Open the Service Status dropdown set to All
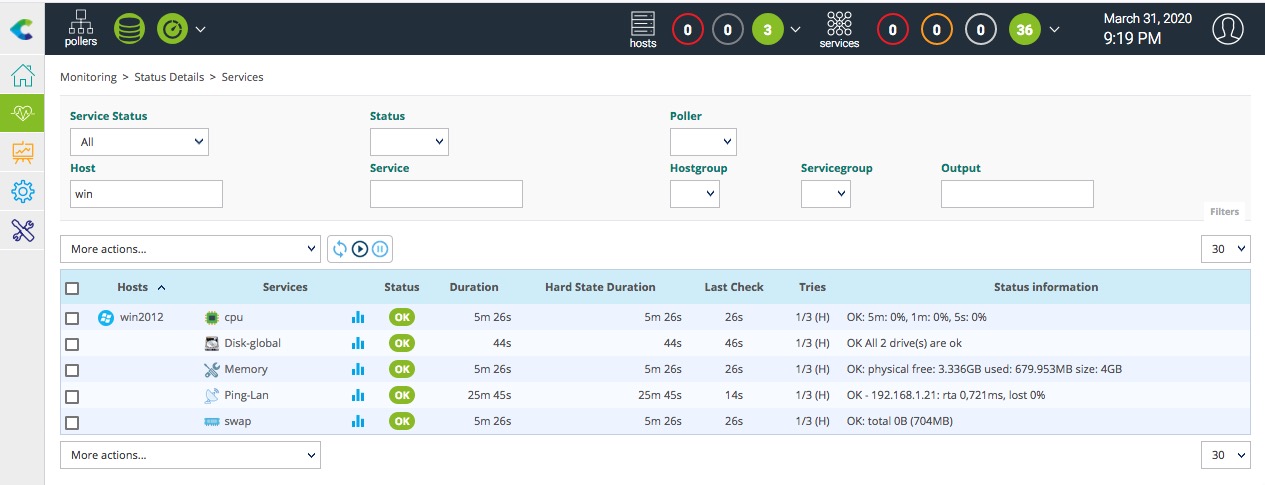The height and width of the screenshot is (485, 1265). [139, 142]
